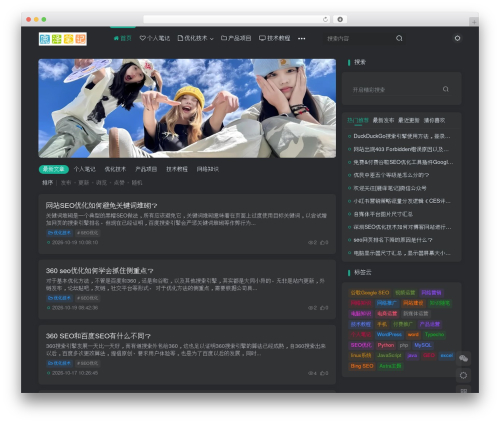Click the excel tag

click(446, 355)
